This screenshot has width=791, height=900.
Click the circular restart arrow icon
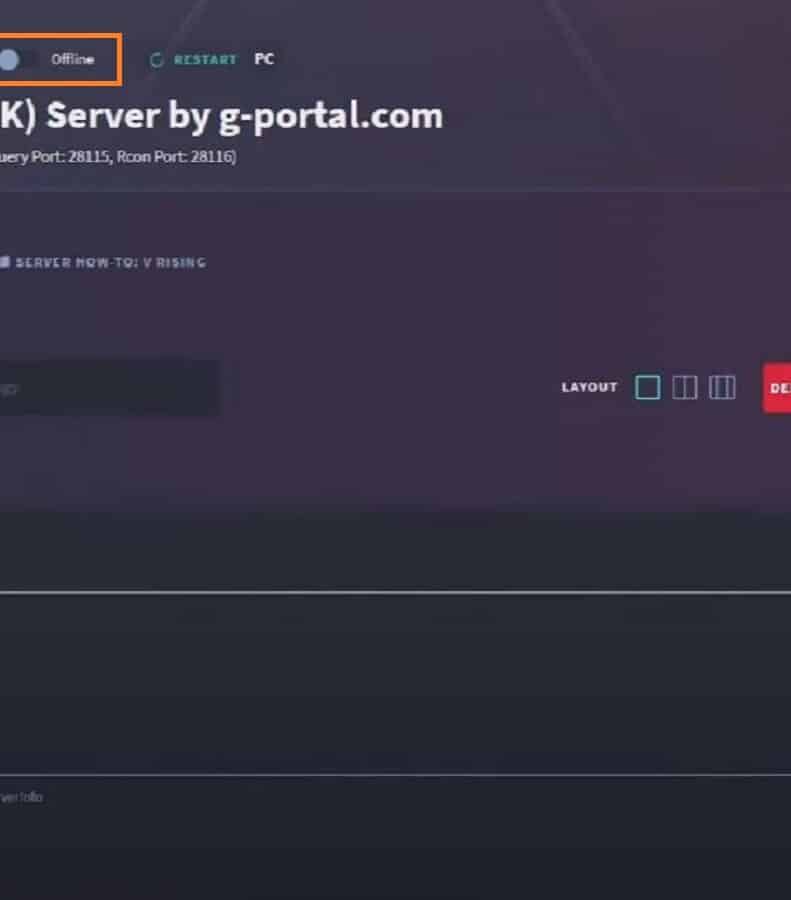click(x=156, y=60)
